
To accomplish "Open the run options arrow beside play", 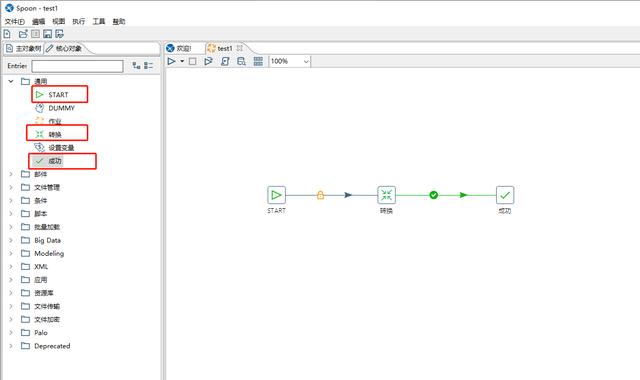I will 182,61.
